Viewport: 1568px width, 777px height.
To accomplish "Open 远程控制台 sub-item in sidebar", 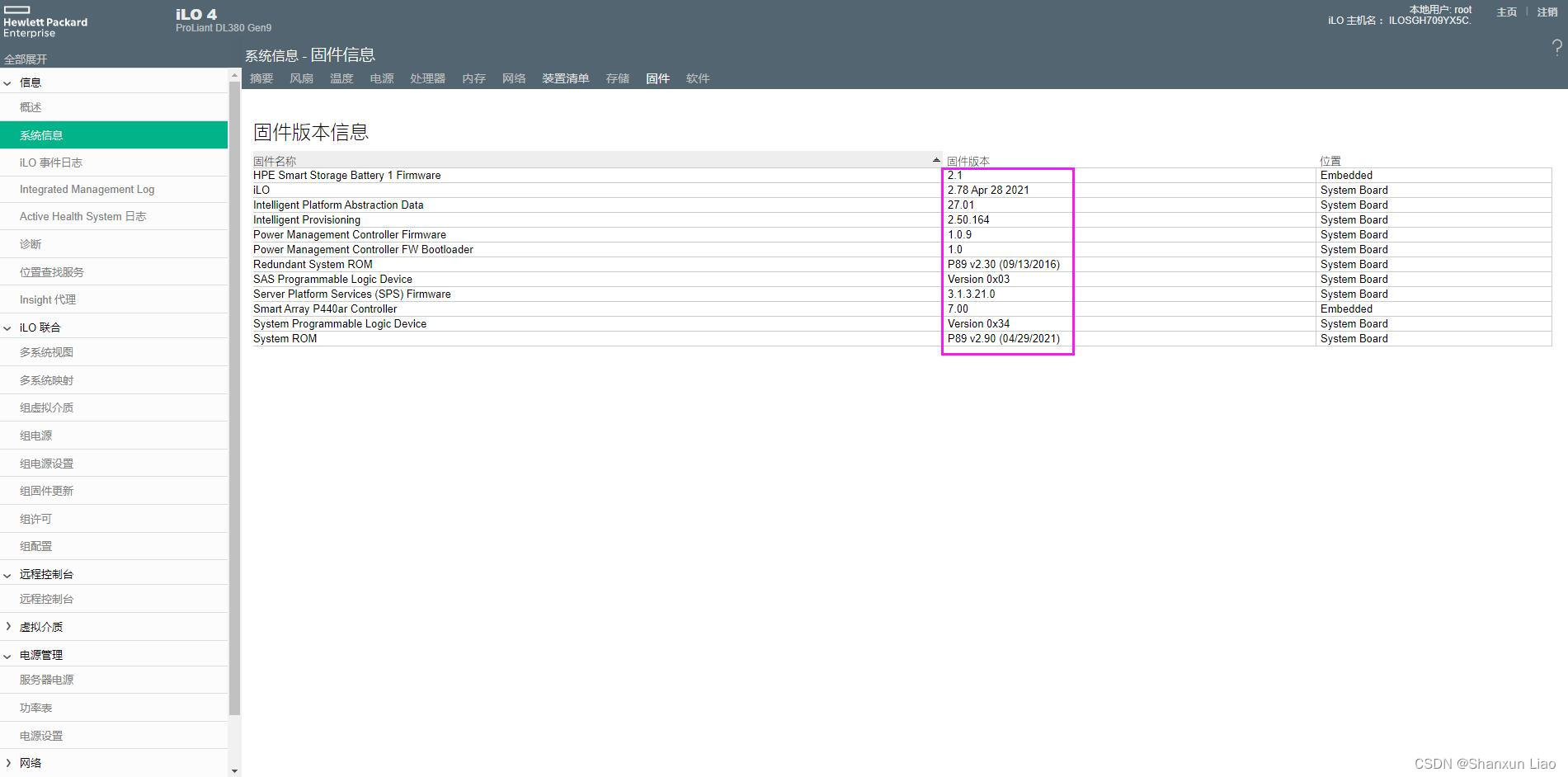I will pyautogui.click(x=114, y=599).
